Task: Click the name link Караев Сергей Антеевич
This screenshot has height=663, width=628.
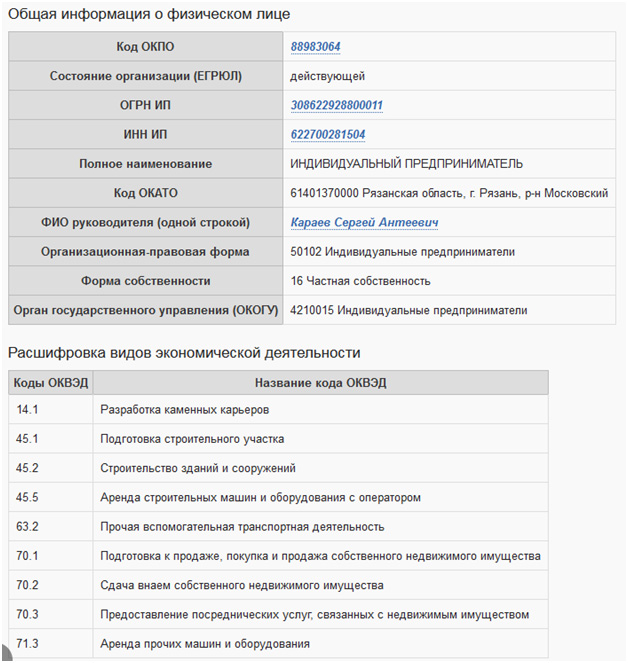Action: [365, 222]
